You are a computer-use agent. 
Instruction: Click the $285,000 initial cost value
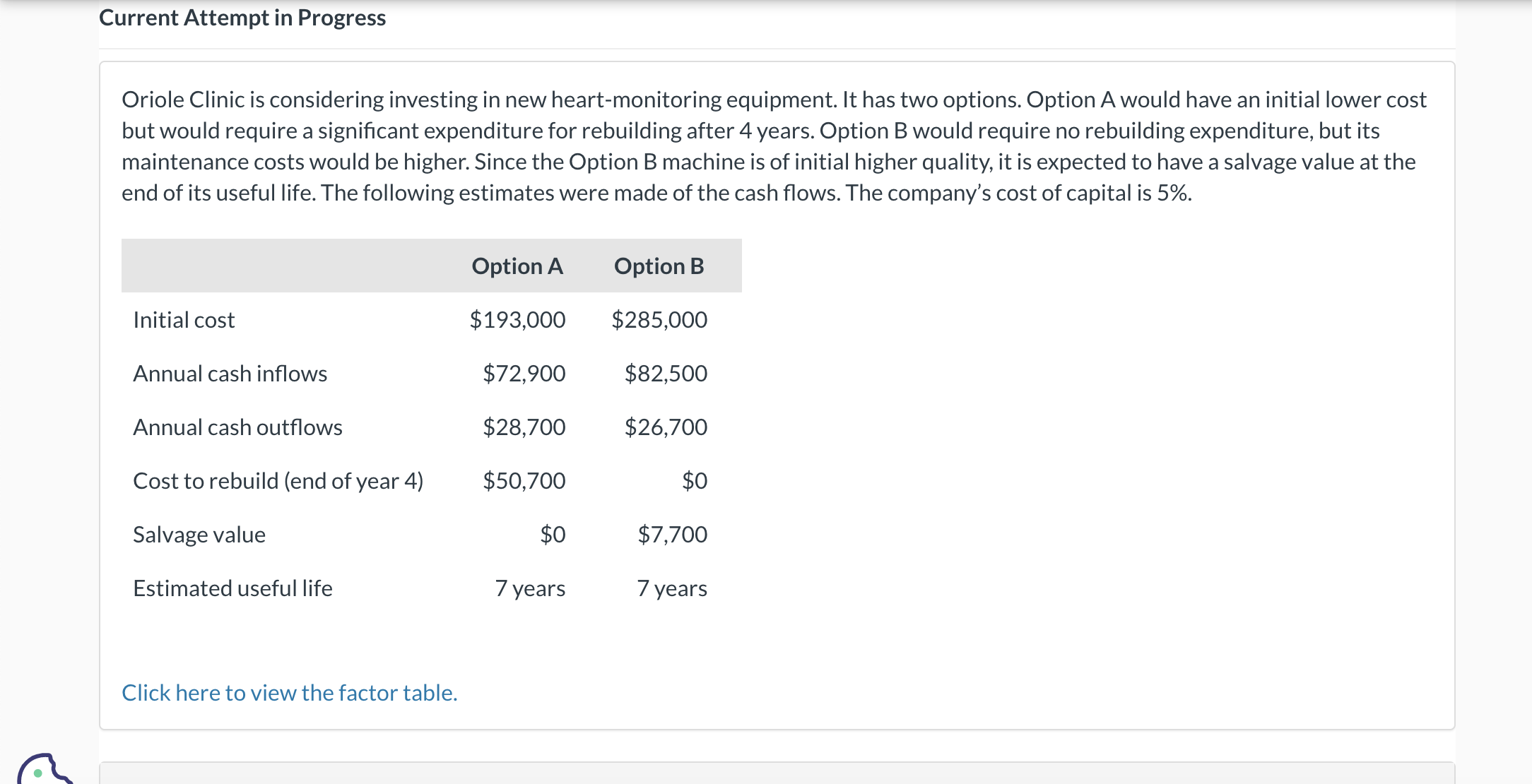click(659, 320)
